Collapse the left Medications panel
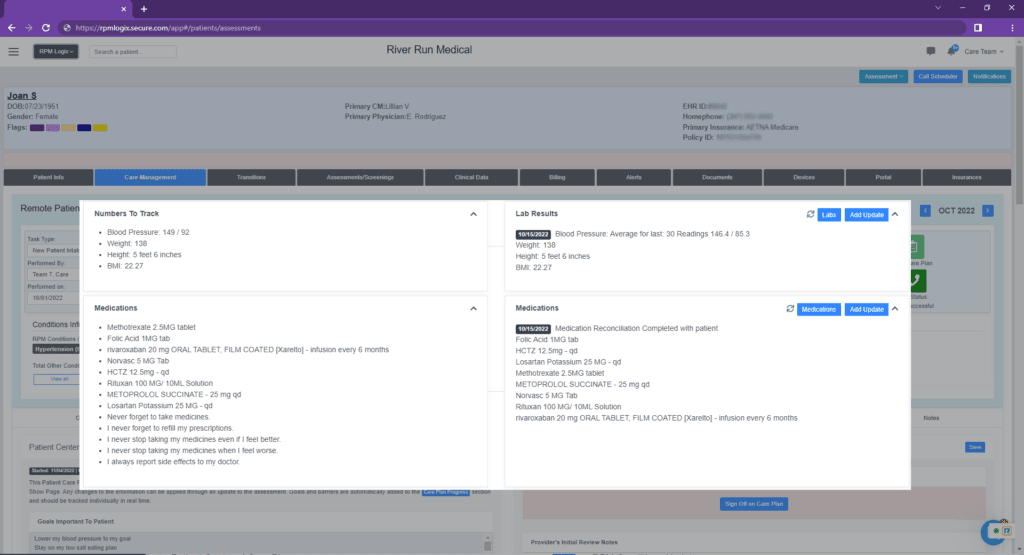 [x=473, y=308]
